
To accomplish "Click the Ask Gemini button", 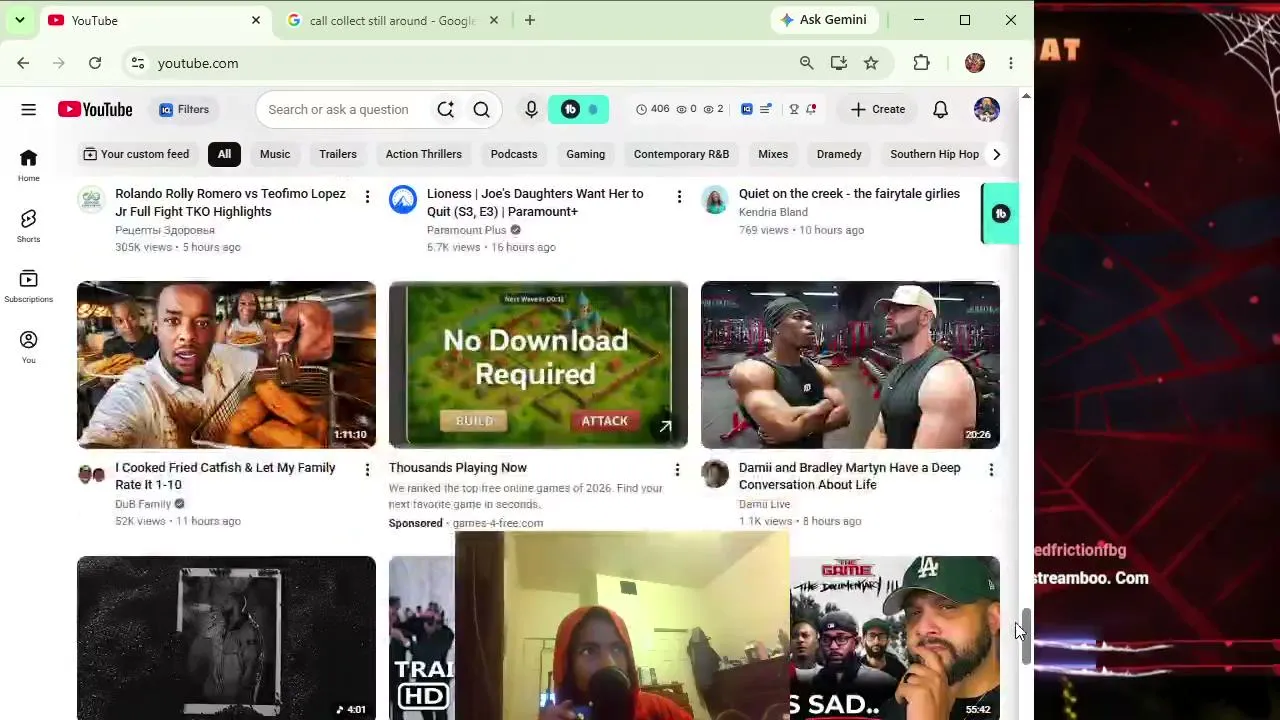I will pos(825,20).
